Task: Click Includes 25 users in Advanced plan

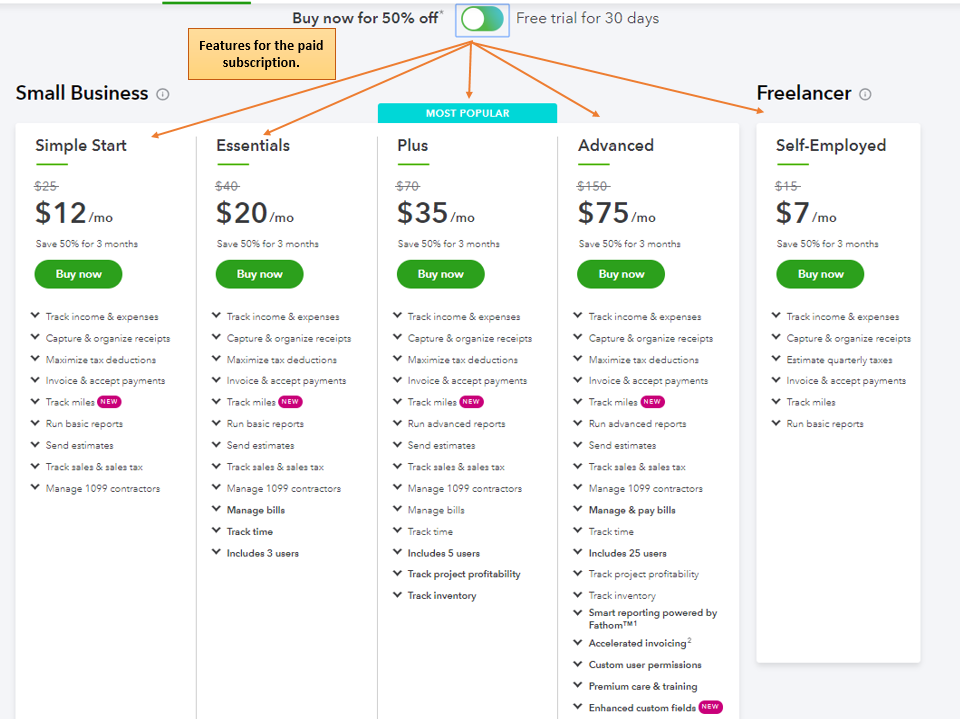Action: click(x=627, y=553)
